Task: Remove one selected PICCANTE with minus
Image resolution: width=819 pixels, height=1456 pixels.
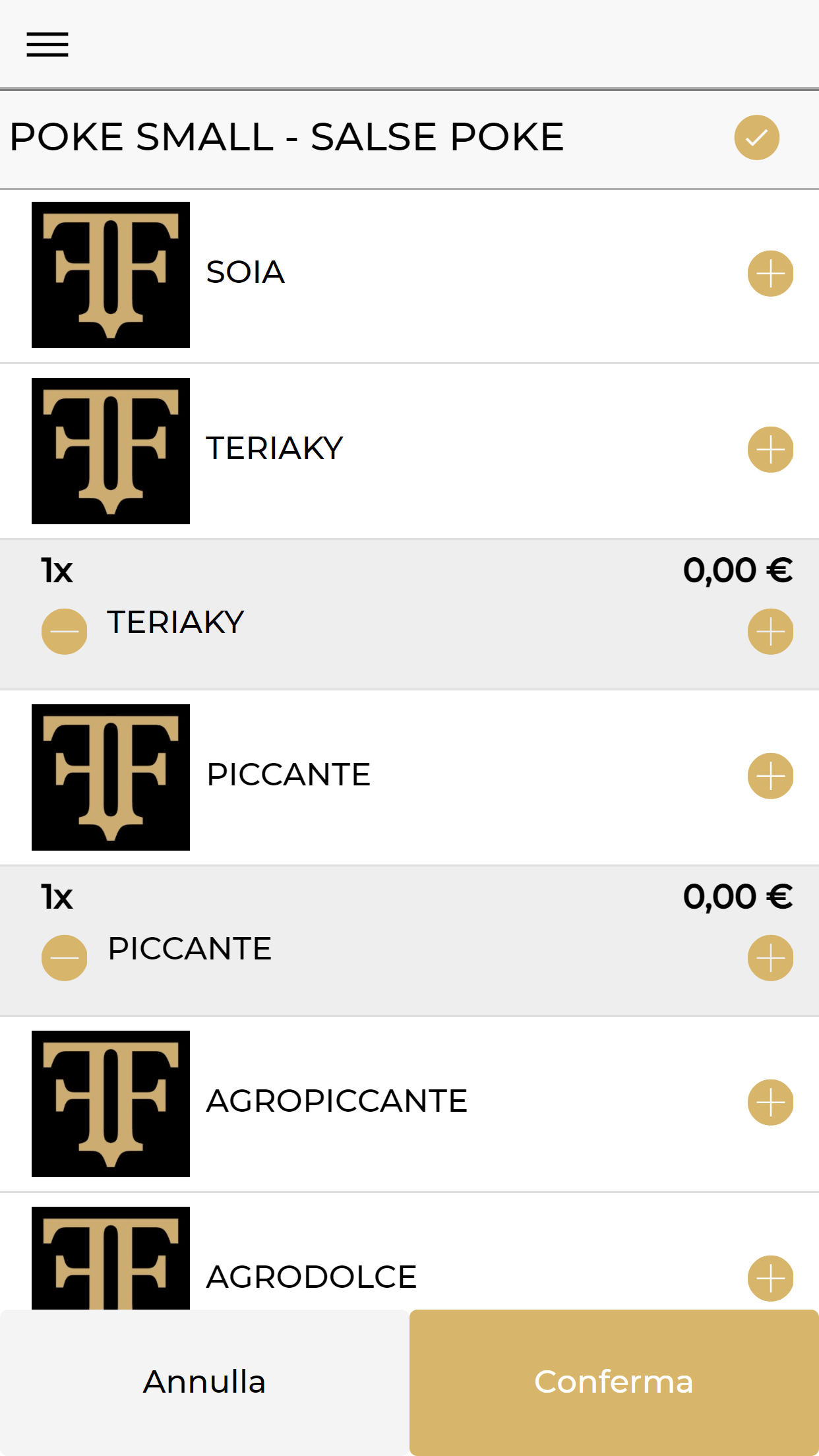Action: tap(64, 957)
